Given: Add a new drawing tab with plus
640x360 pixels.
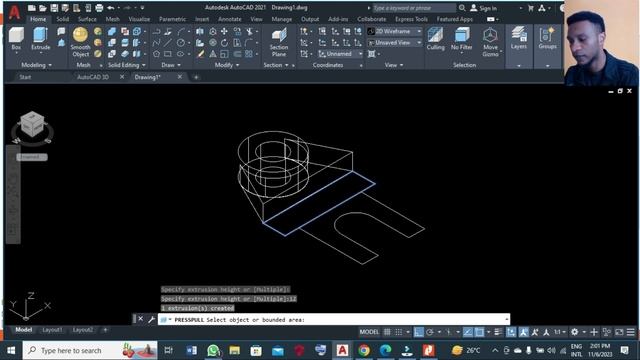Looking at the screenshot, I should [x=196, y=77].
